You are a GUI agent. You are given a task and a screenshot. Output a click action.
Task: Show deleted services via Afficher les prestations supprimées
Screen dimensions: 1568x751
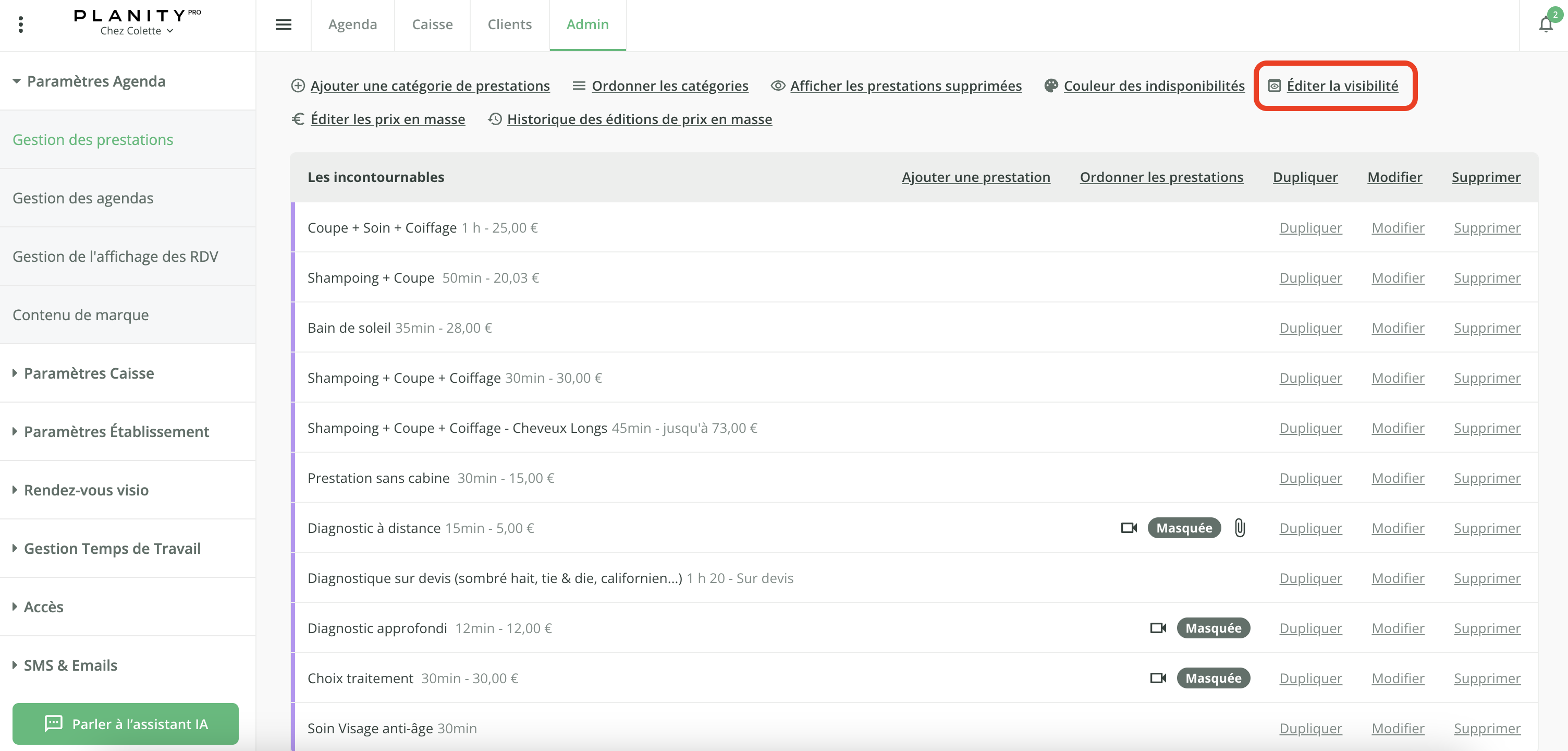pos(905,86)
